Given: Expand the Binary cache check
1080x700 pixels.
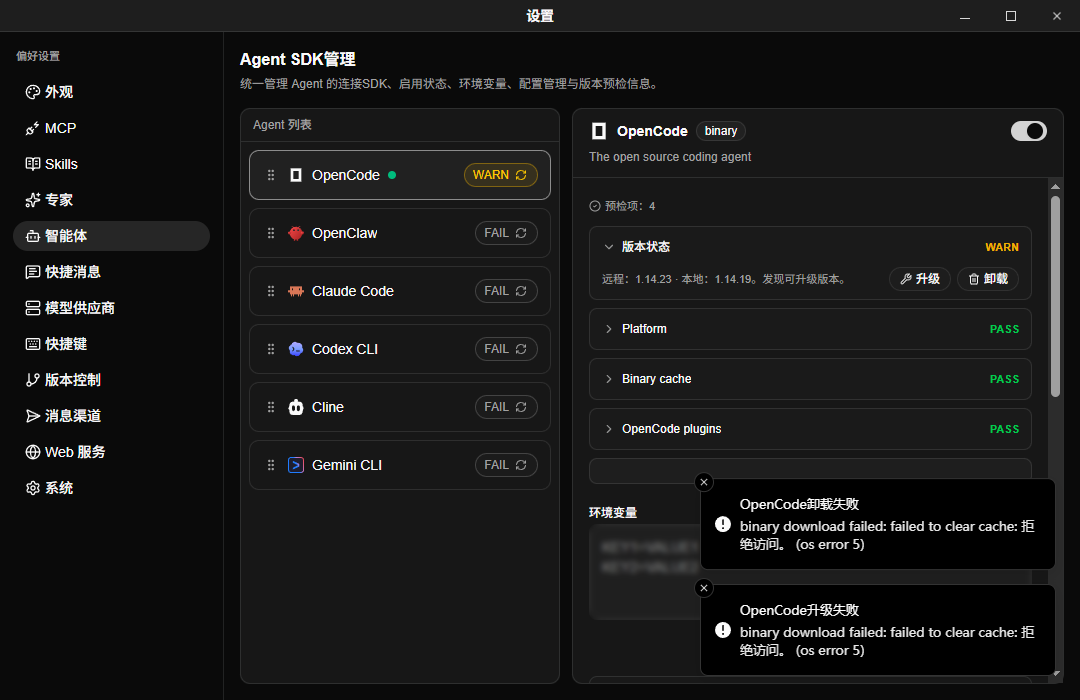Looking at the screenshot, I should click(608, 379).
